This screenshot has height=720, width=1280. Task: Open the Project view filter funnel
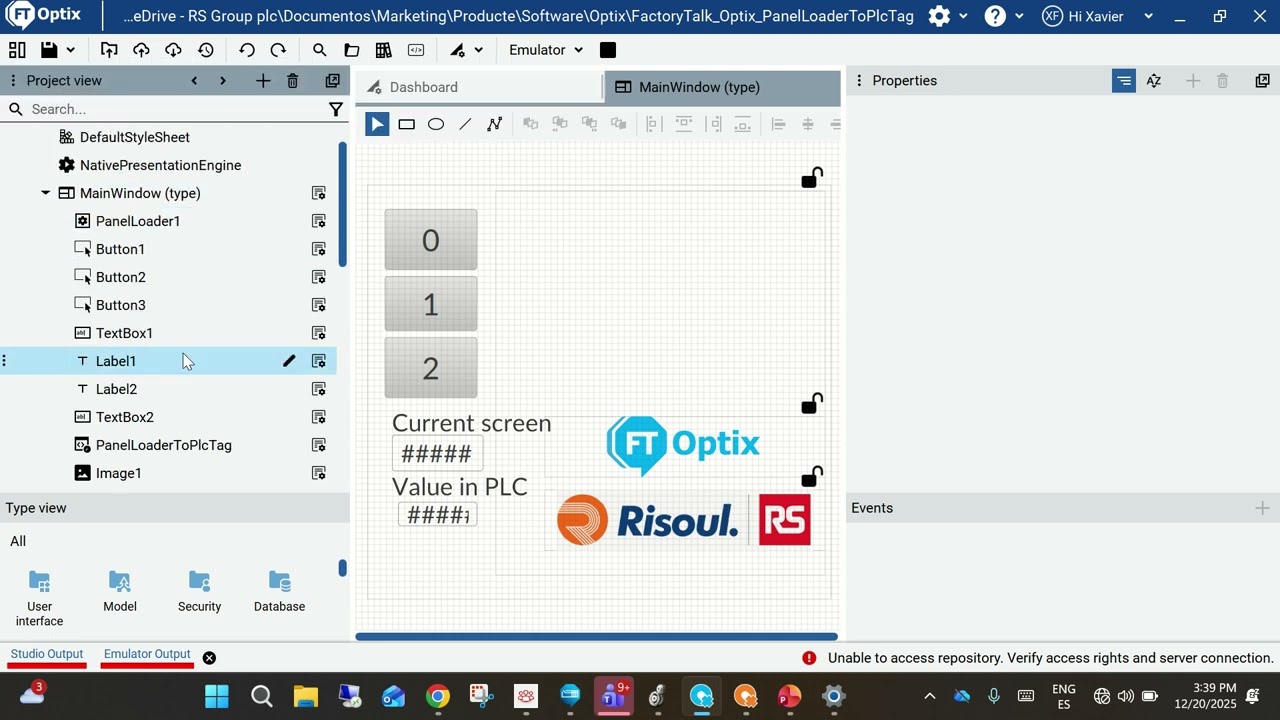point(336,109)
